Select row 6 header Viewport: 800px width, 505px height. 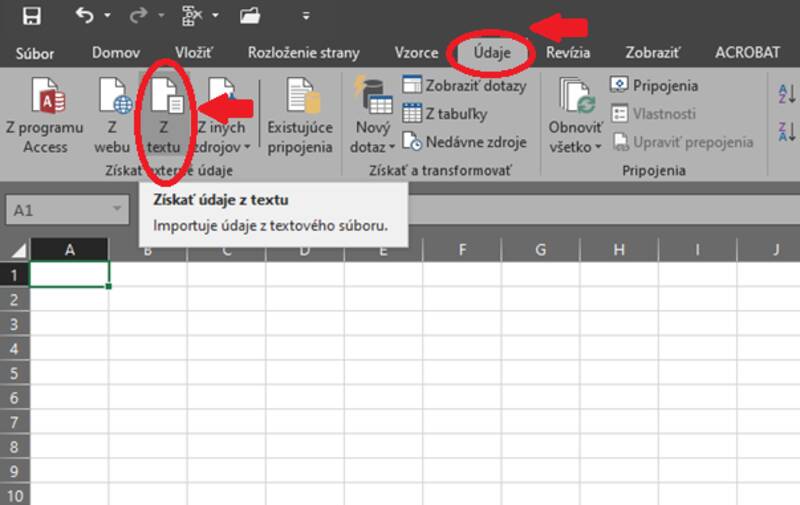(x=14, y=398)
